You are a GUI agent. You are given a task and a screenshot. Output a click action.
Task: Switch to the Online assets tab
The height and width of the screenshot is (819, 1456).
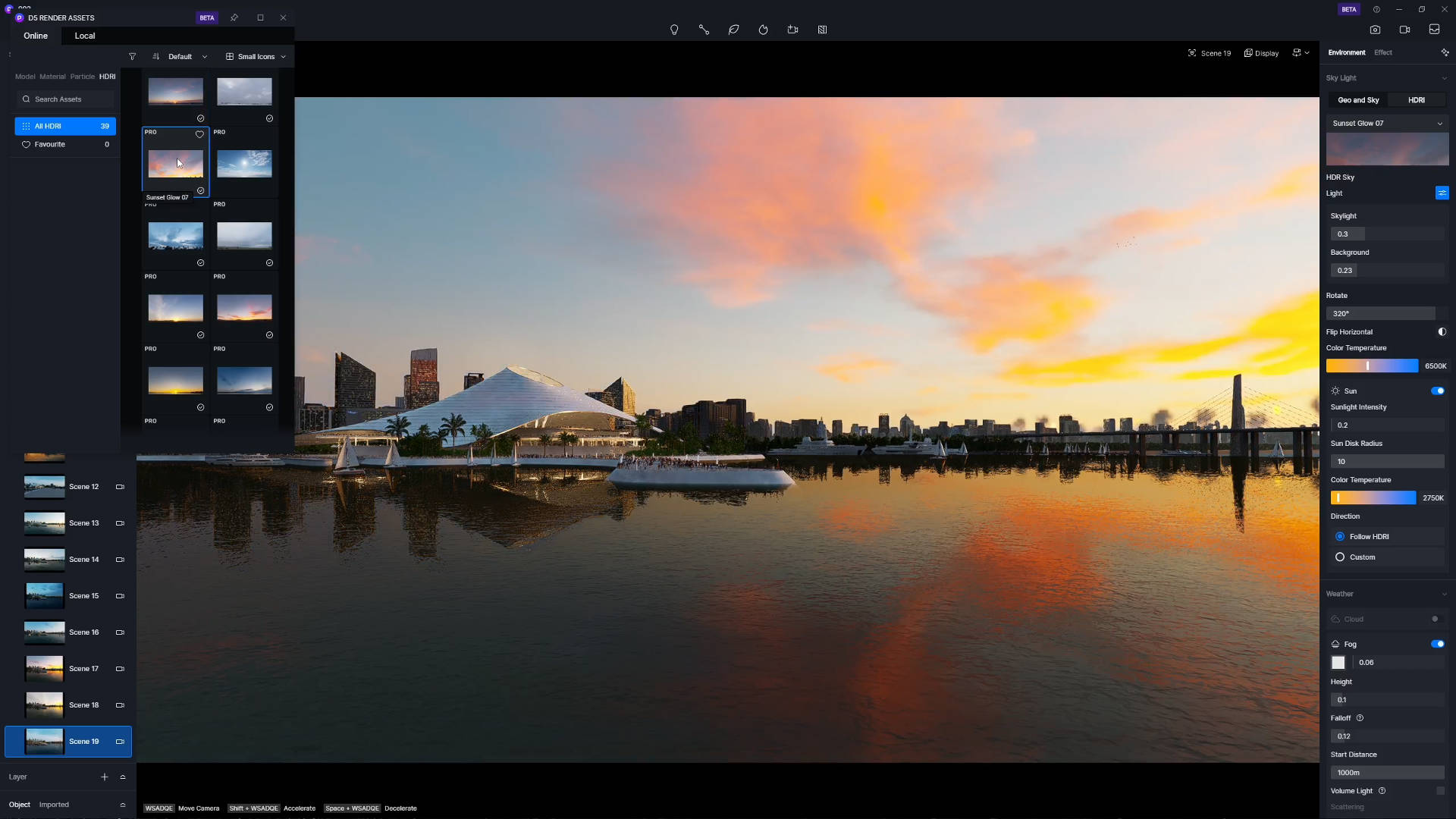point(35,36)
